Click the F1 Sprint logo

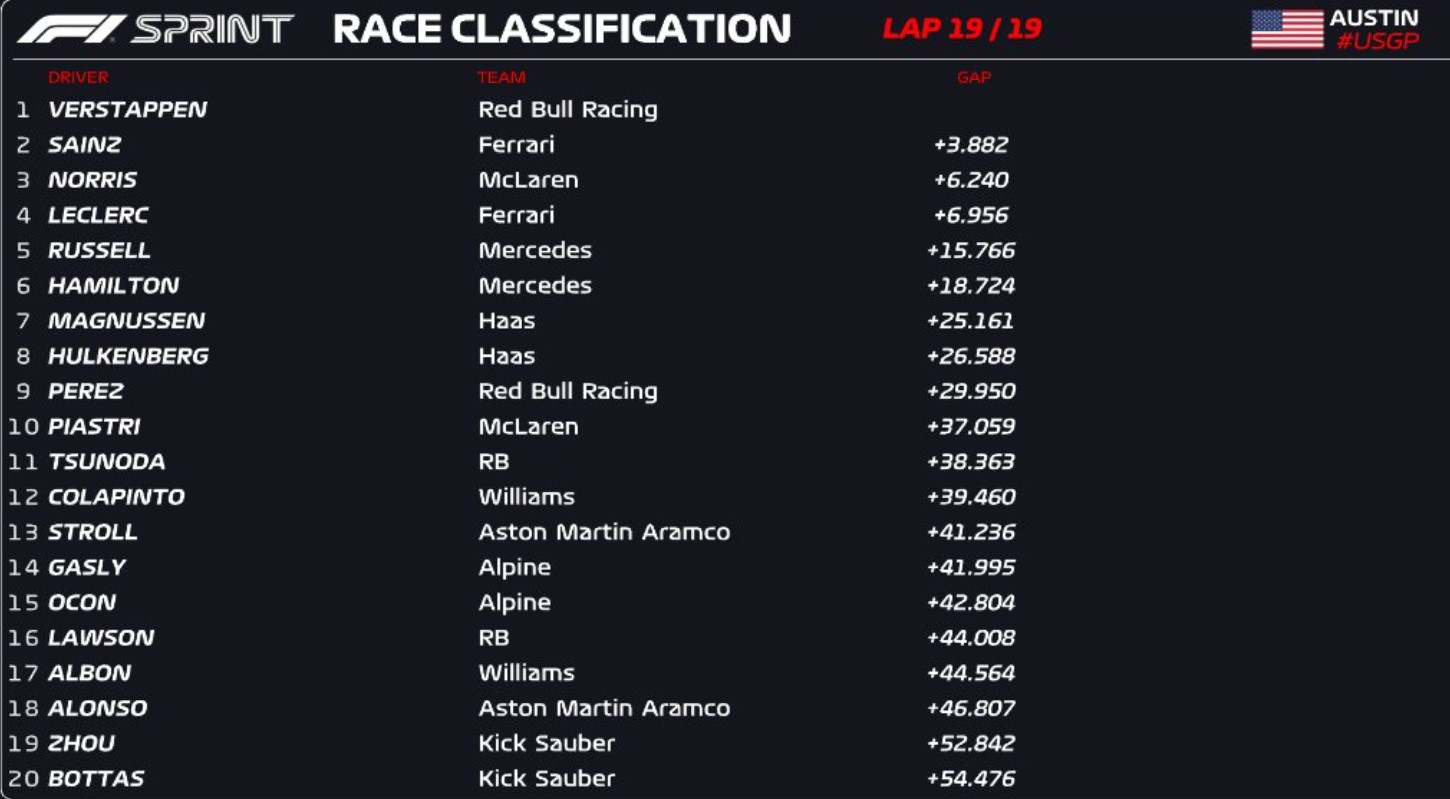(155, 29)
